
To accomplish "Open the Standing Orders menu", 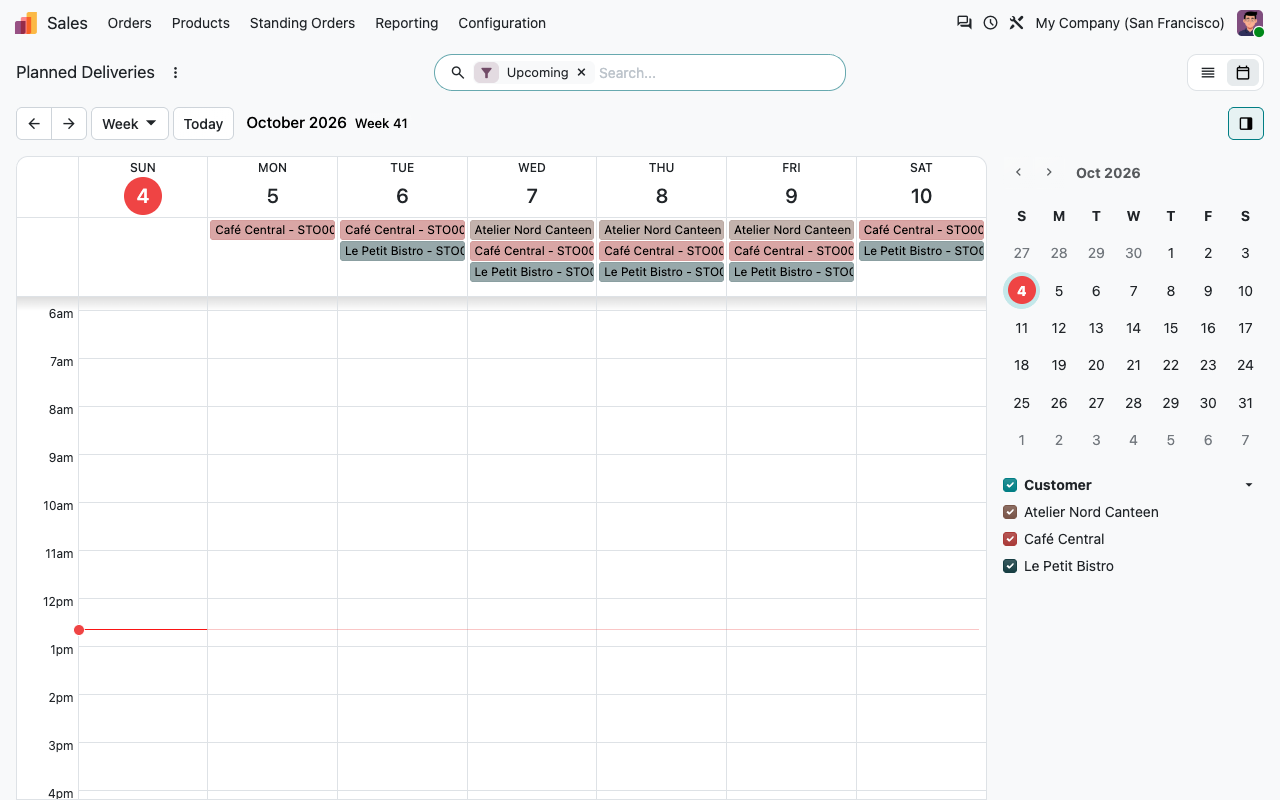I will [302, 23].
